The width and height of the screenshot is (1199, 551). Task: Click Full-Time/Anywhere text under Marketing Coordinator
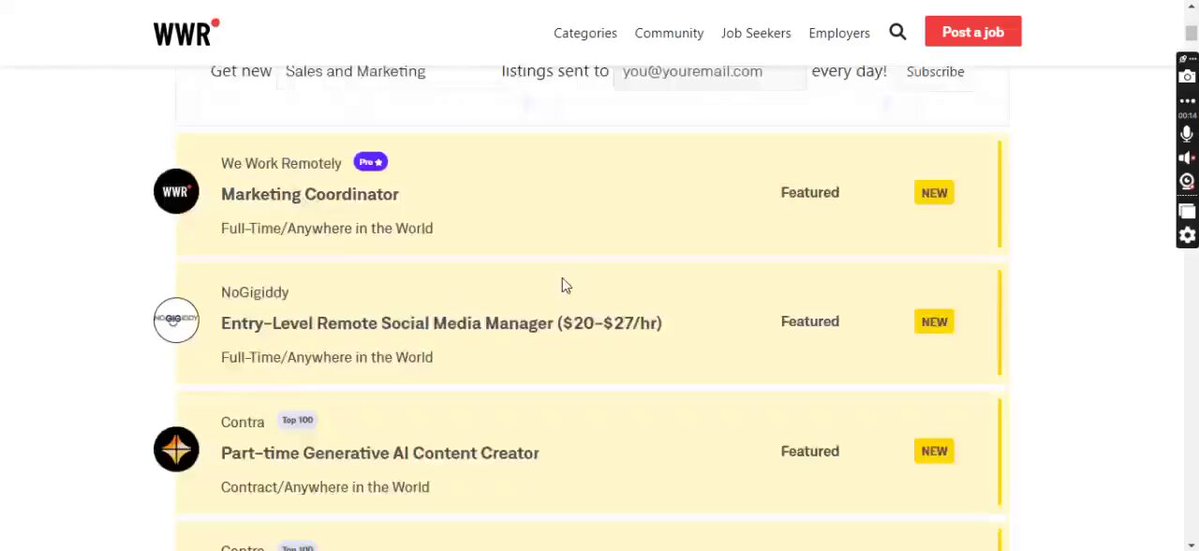click(x=327, y=229)
